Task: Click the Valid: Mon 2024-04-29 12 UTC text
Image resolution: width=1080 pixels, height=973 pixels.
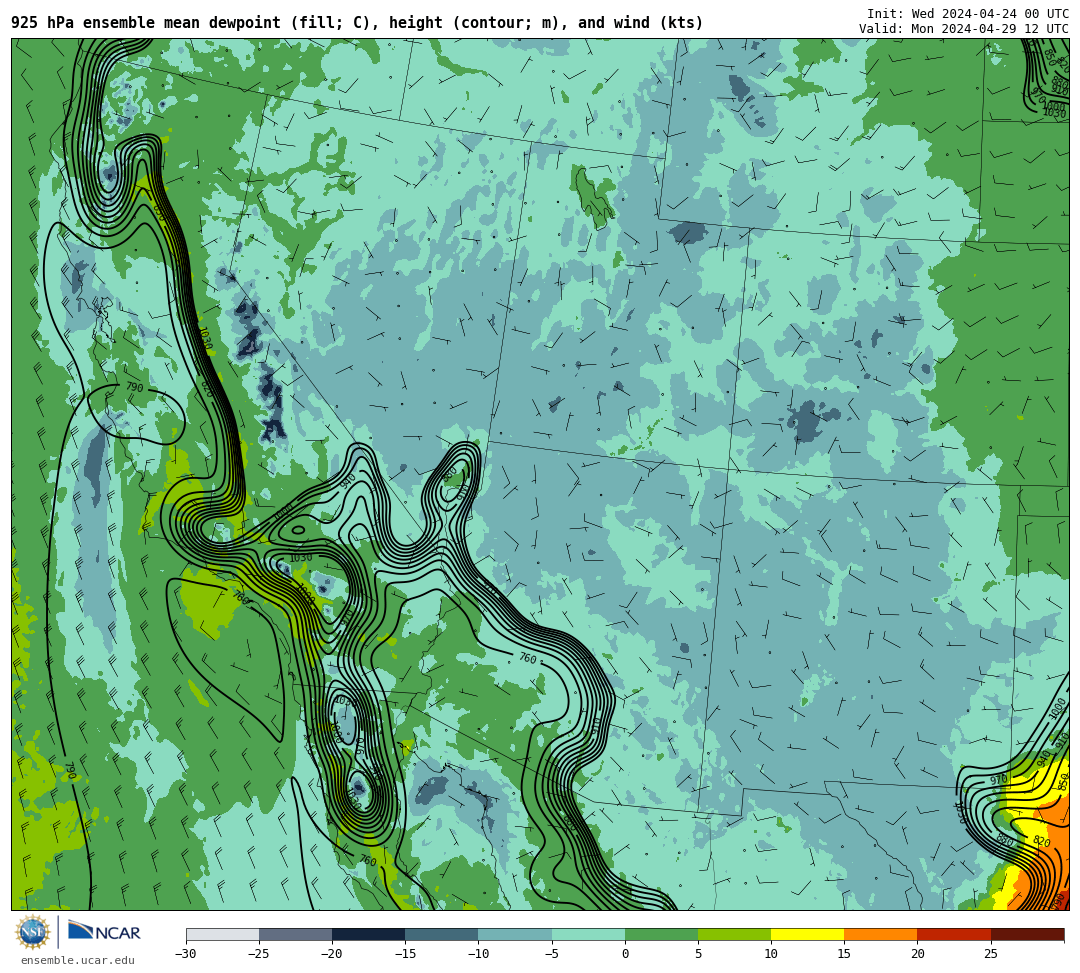Action: pyautogui.click(x=964, y=29)
